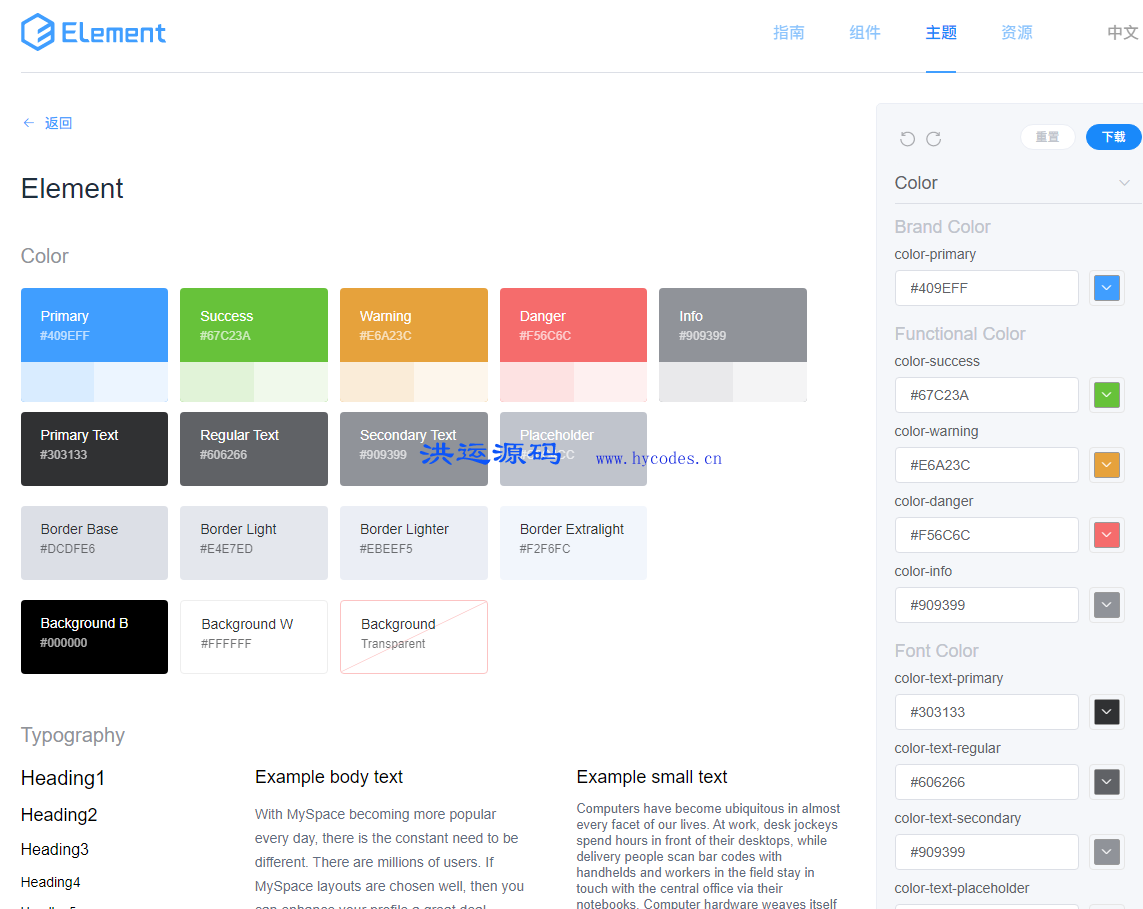Viewport: 1143px width, 909px height.
Task: Open the color-warning color picker
Action: click(x=1107, y=465)
